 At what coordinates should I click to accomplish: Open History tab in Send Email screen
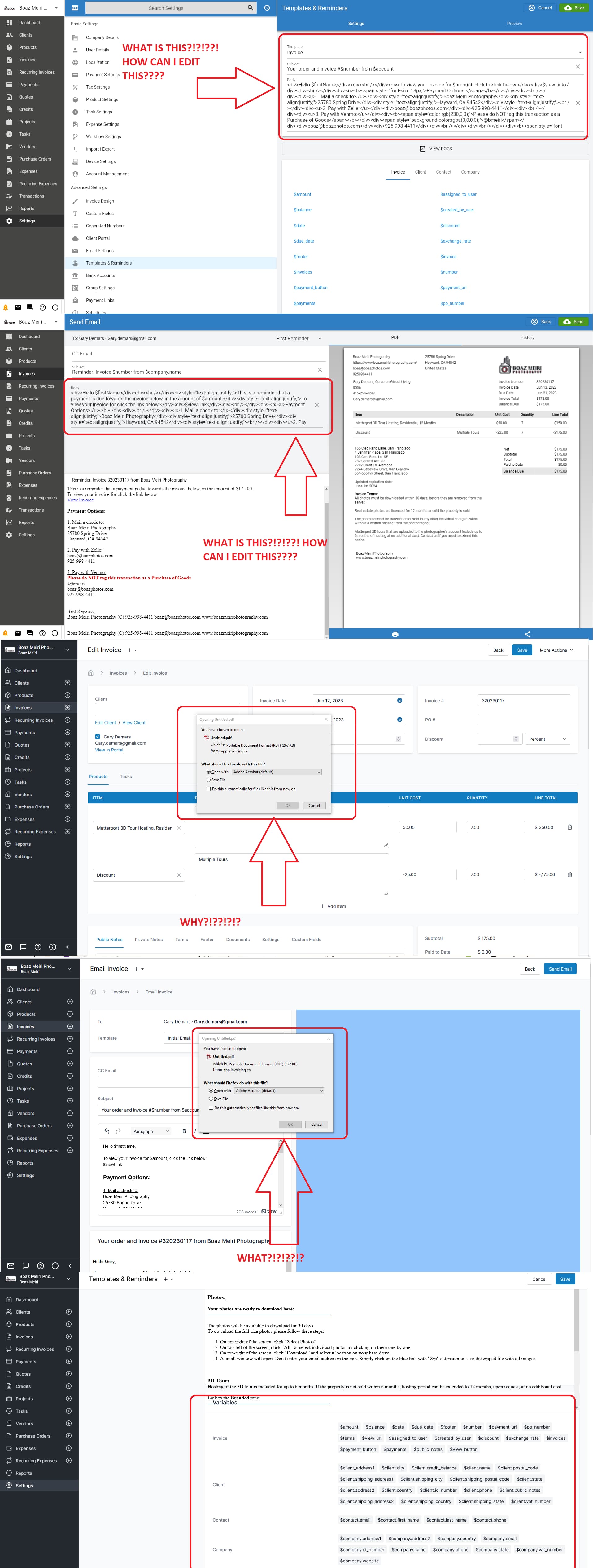coord(527,337)
